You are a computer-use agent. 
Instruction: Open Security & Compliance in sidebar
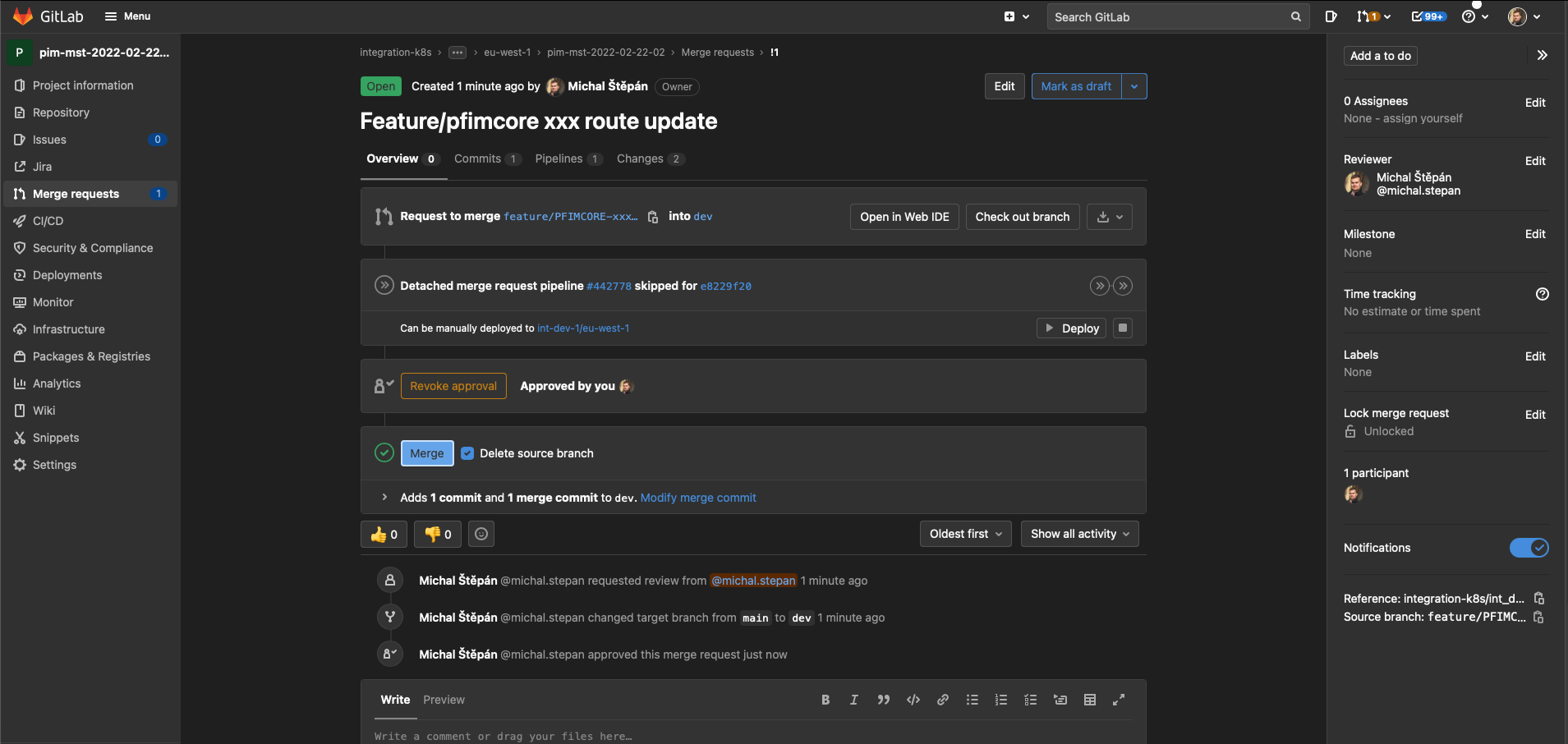[x=90, y=248]
